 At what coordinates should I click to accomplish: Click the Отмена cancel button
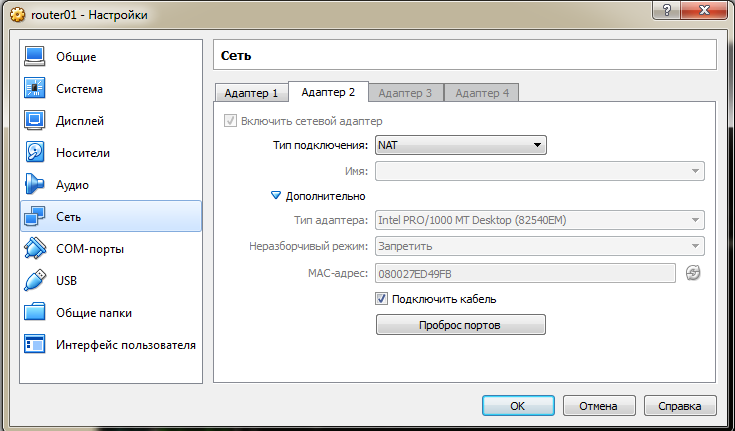click(x=599, y=406)
